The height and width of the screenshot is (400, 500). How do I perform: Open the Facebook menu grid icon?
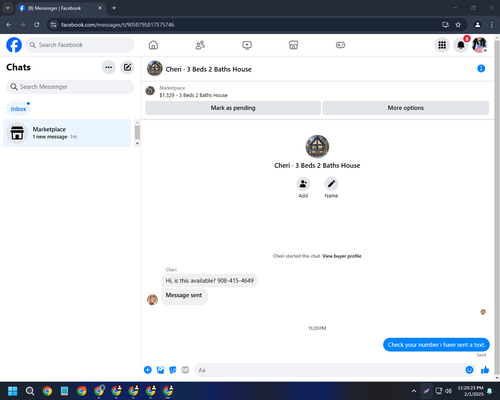click(442, 45)
